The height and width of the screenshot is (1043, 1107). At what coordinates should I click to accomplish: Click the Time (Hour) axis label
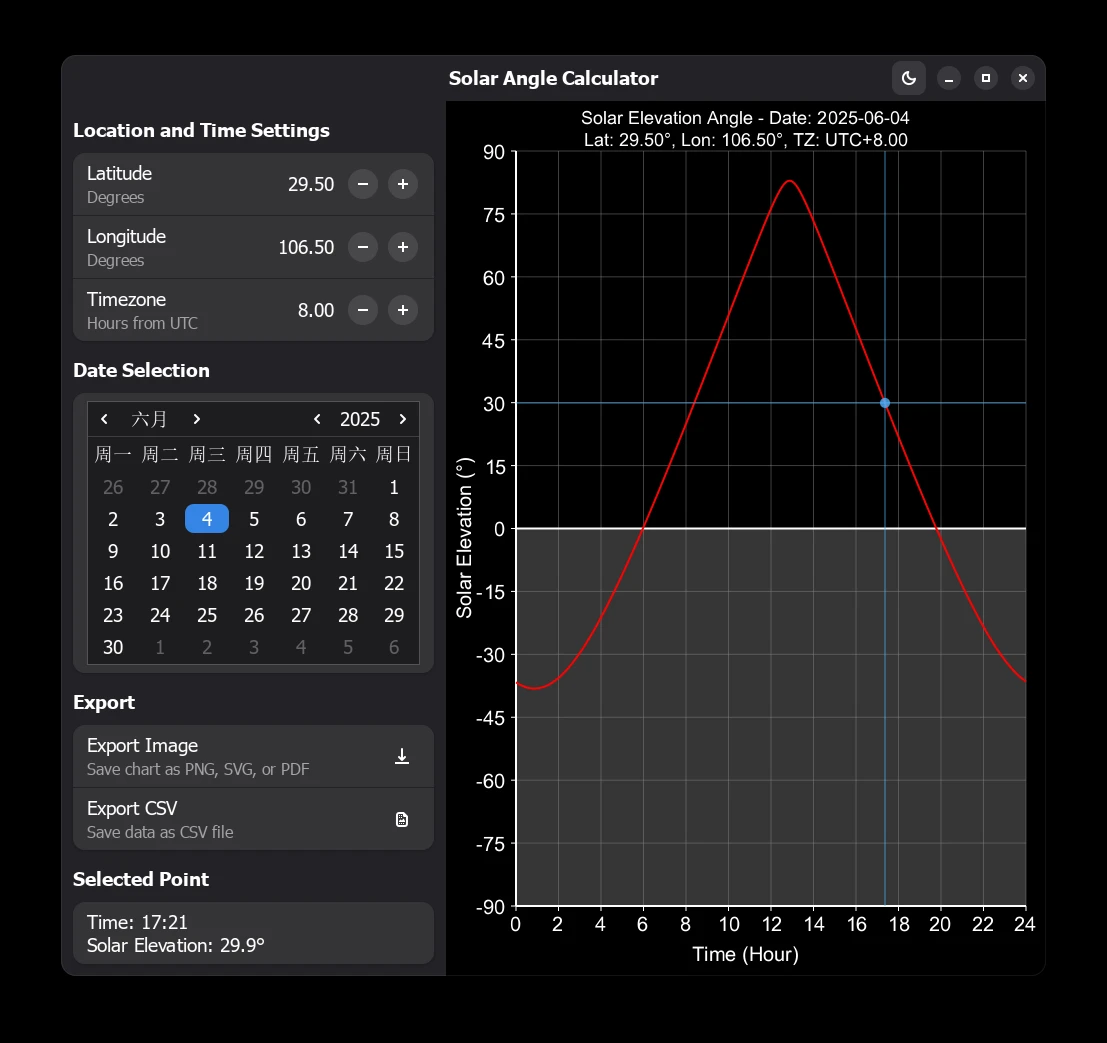[746, 955]
